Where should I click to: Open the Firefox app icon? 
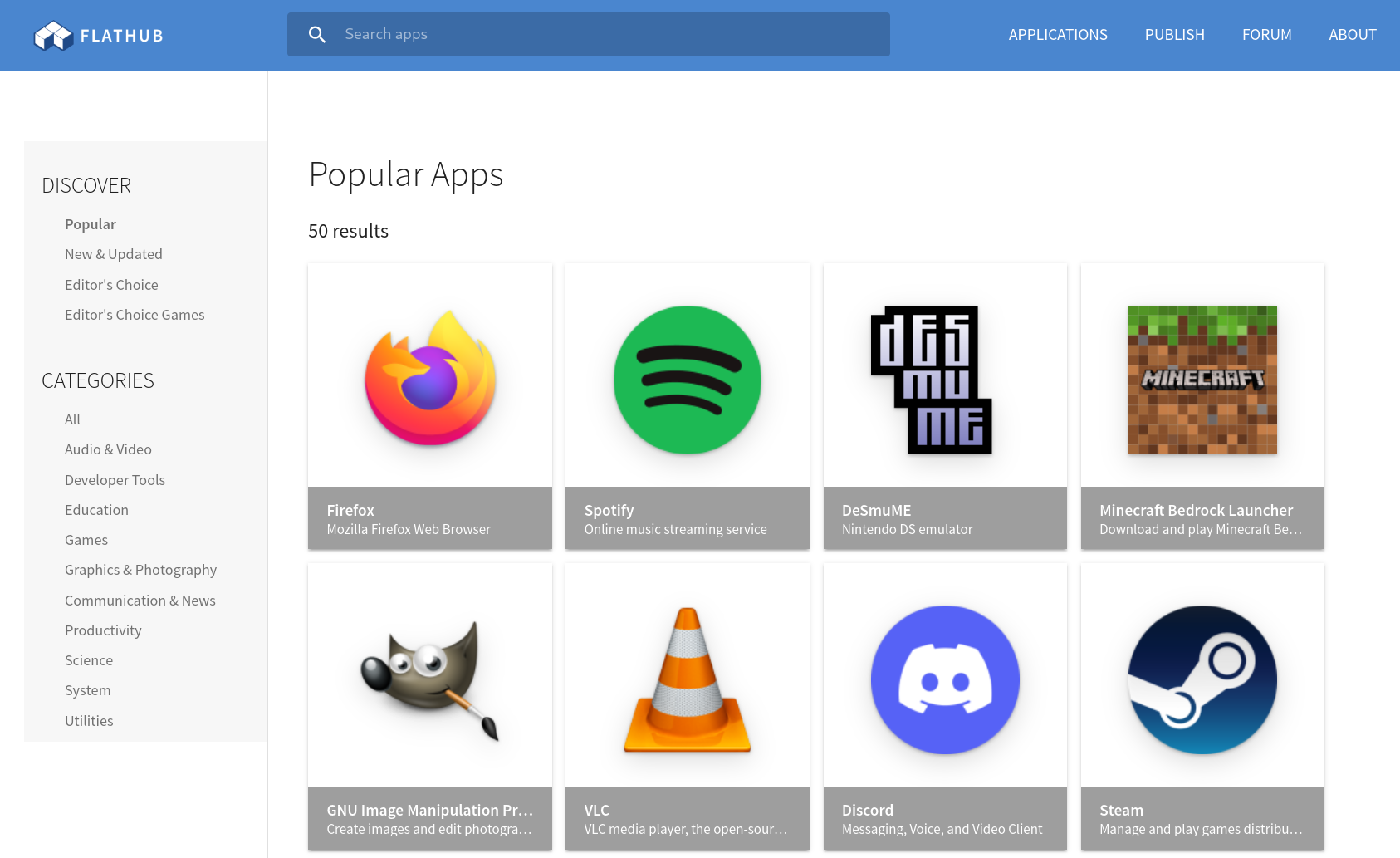pyautogui.click(x=430, y=379)
